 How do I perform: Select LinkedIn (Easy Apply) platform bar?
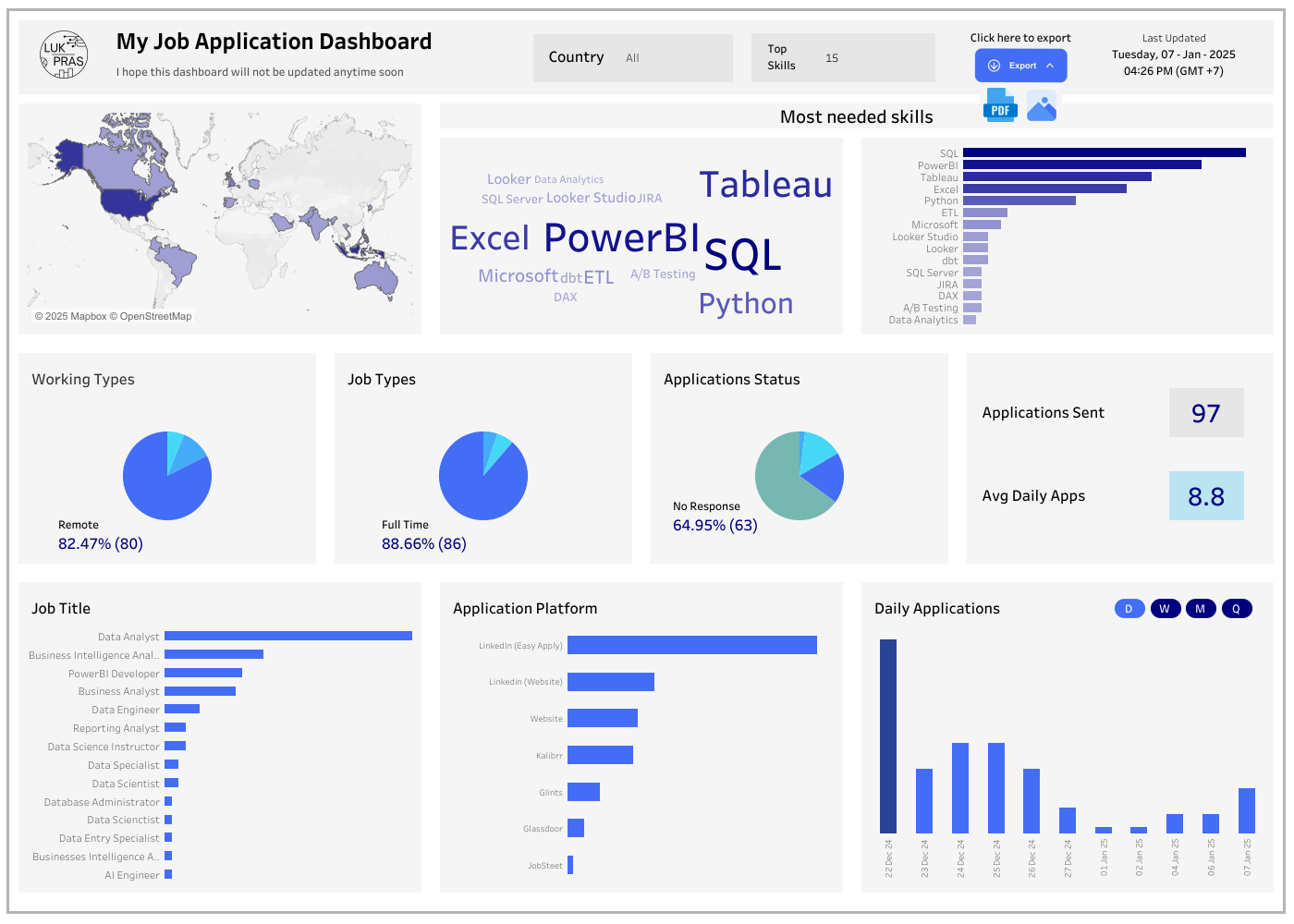point(692,645)
